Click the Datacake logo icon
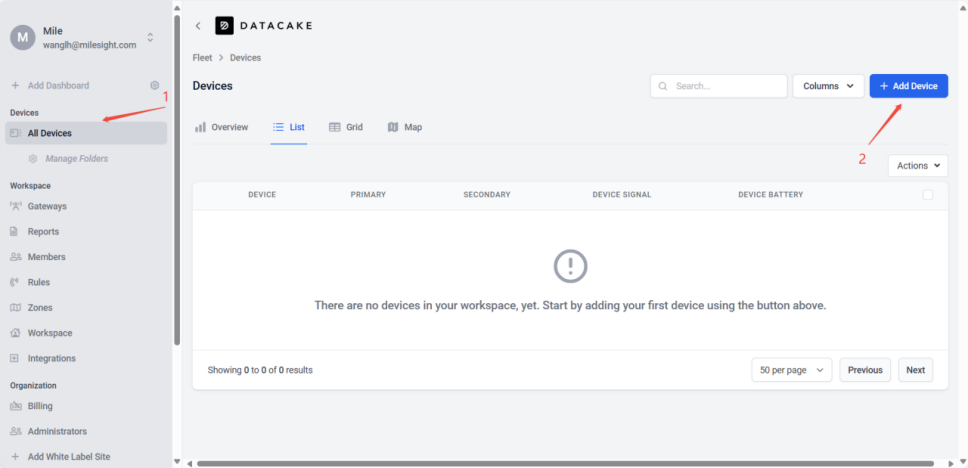Image resolution: width=968 pixels, height=468 pixels. (225, 26)
